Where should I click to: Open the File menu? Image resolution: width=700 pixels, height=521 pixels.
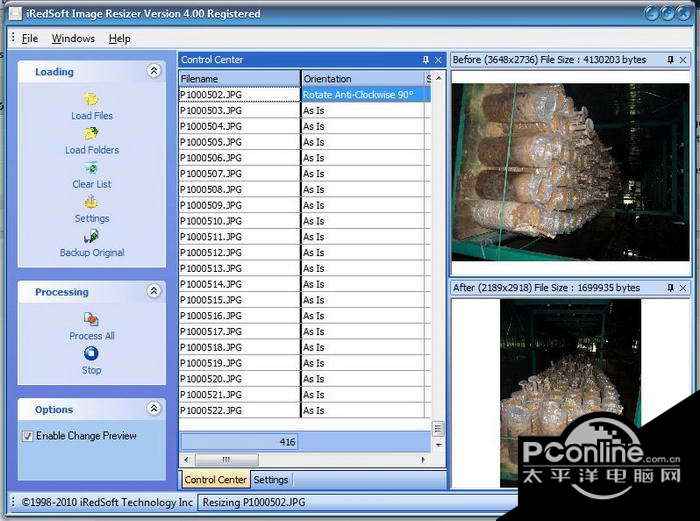[x=29, y=39]
